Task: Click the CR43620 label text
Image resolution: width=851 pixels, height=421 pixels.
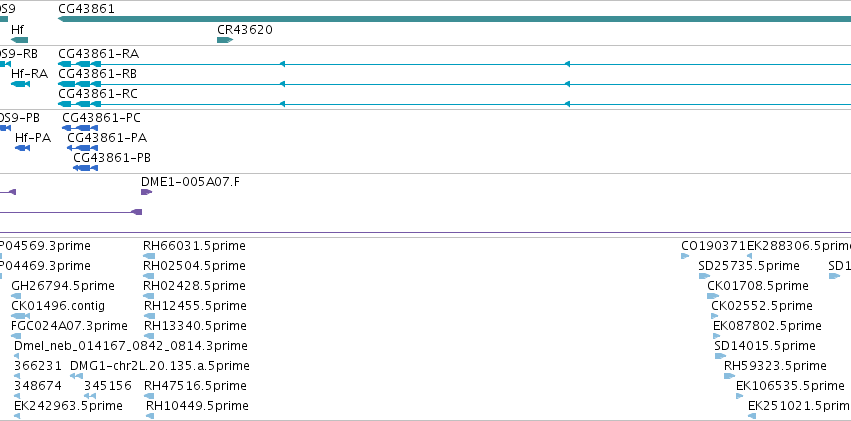Action: click(245, 30)
